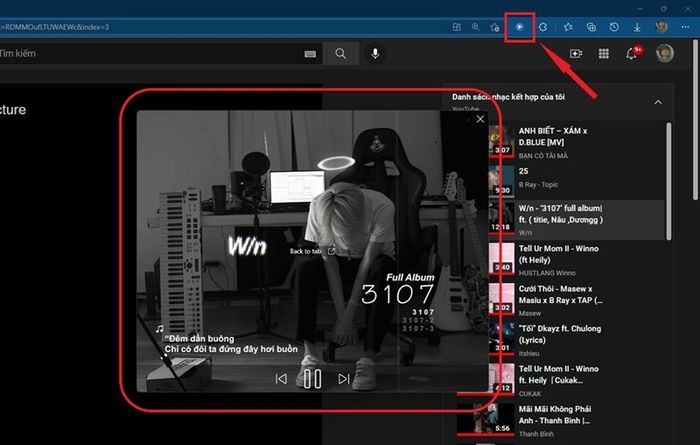Skip to next track in mini player
Screen dimensions: 700x445
(344, 379)
